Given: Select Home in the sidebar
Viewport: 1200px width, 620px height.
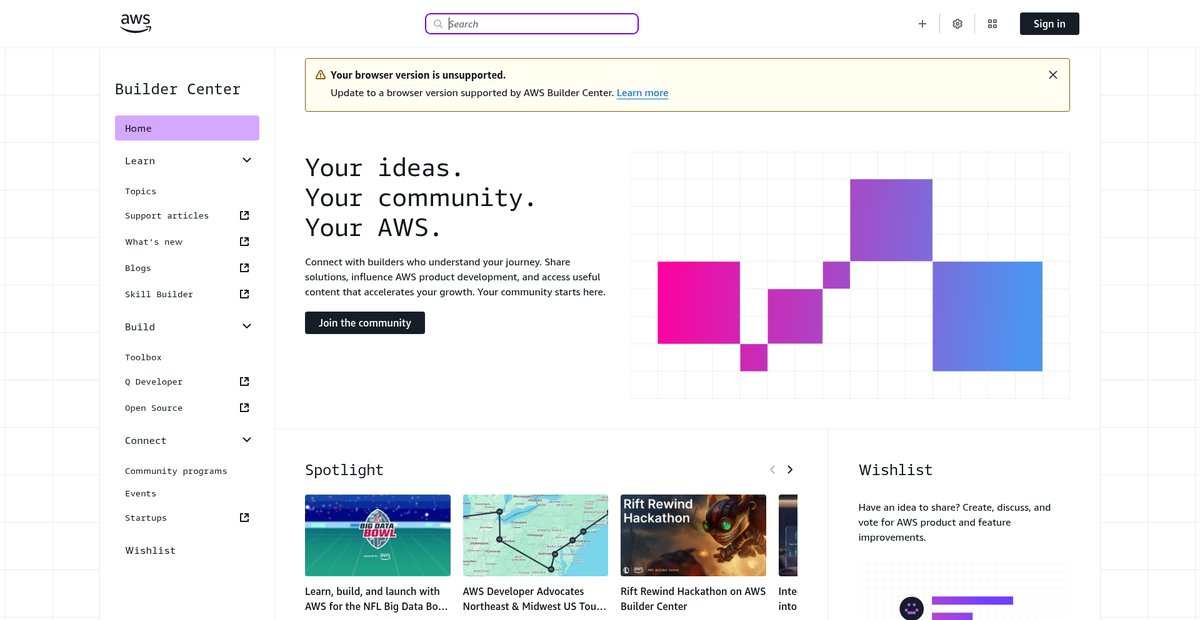Looking at the screenshot, I should point(187,128).
